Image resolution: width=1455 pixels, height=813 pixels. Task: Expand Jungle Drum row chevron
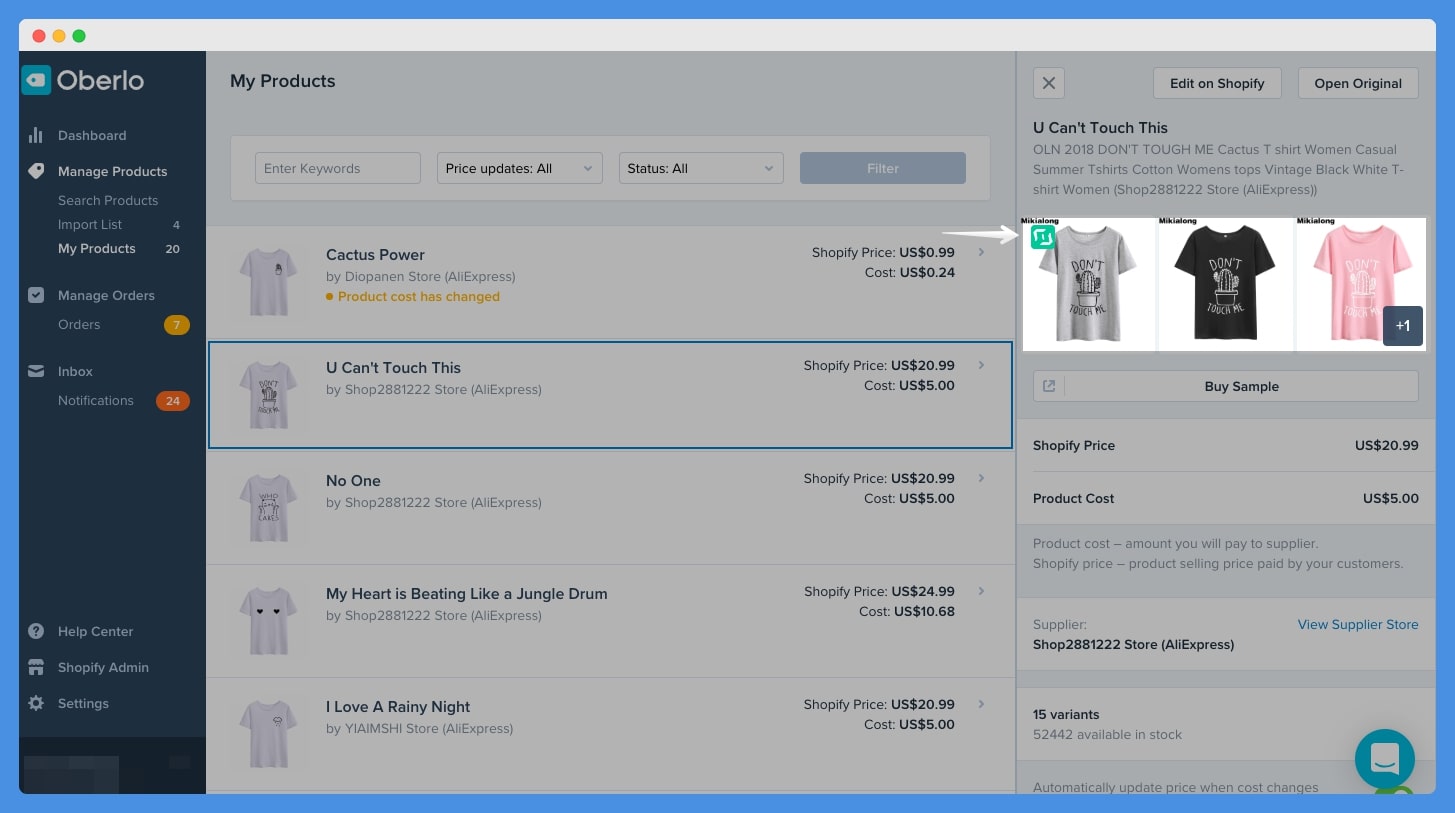click(982, 591)
